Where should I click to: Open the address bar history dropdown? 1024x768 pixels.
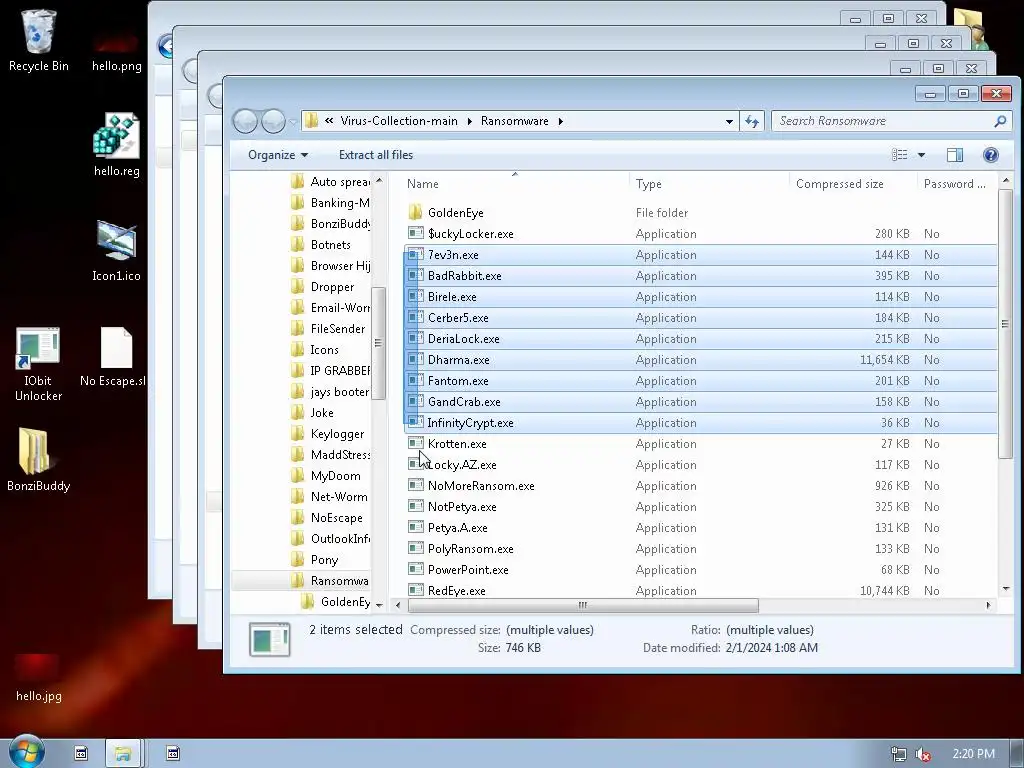[x=729, y=121]
